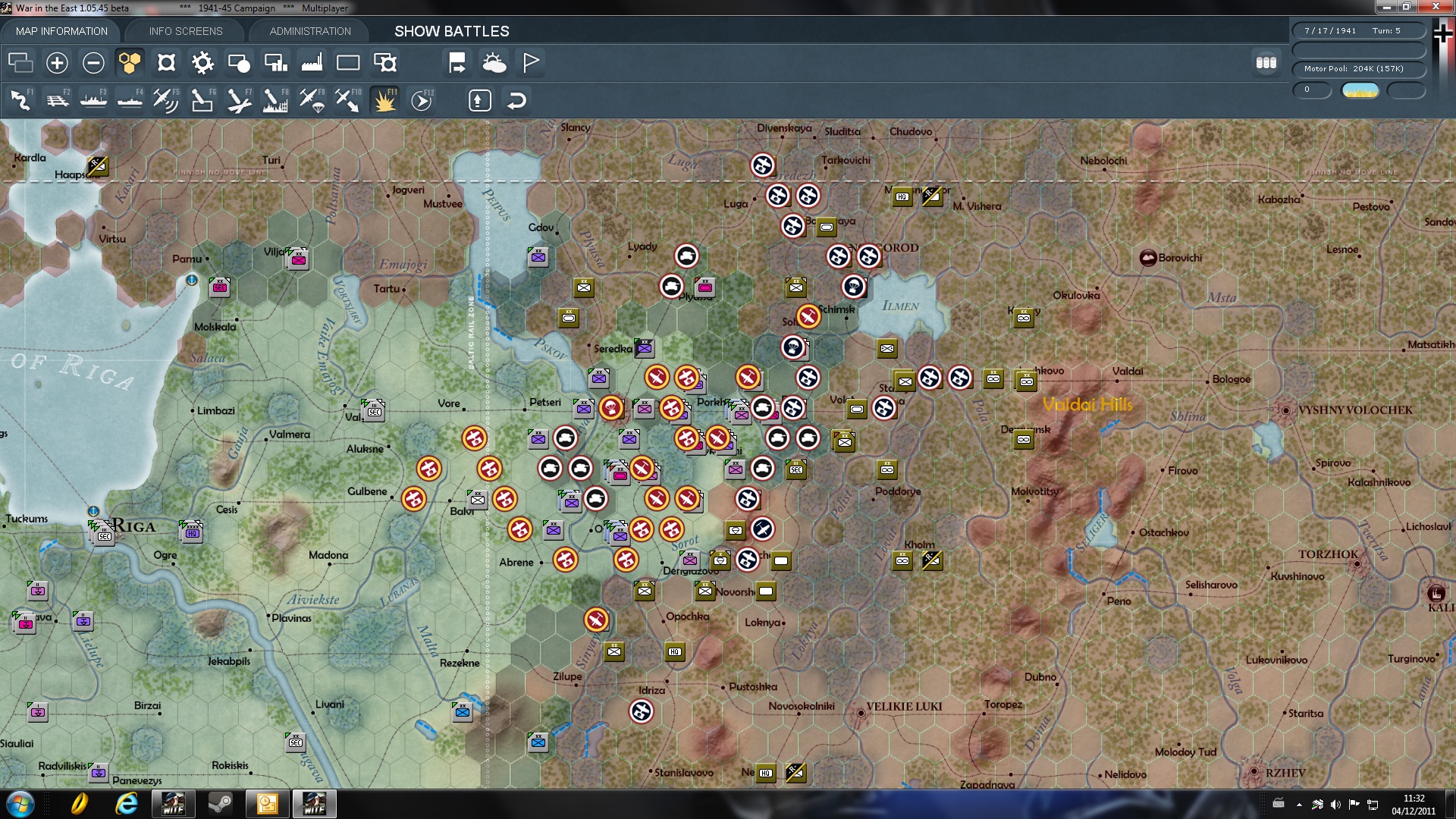Select the F3 large ship mode
Image resolution: width=1456 pixels, height=819 pixels.
point(93,100)
